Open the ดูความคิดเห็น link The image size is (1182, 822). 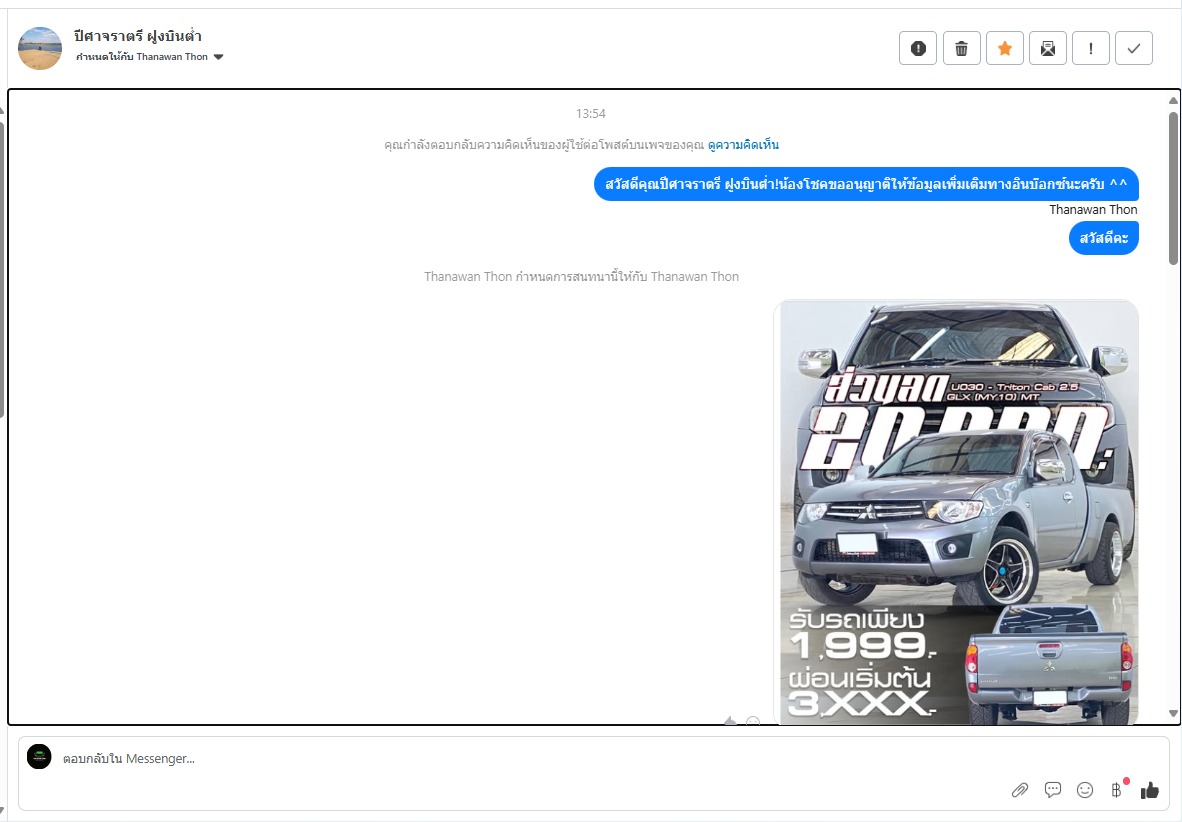coord(743,145)
